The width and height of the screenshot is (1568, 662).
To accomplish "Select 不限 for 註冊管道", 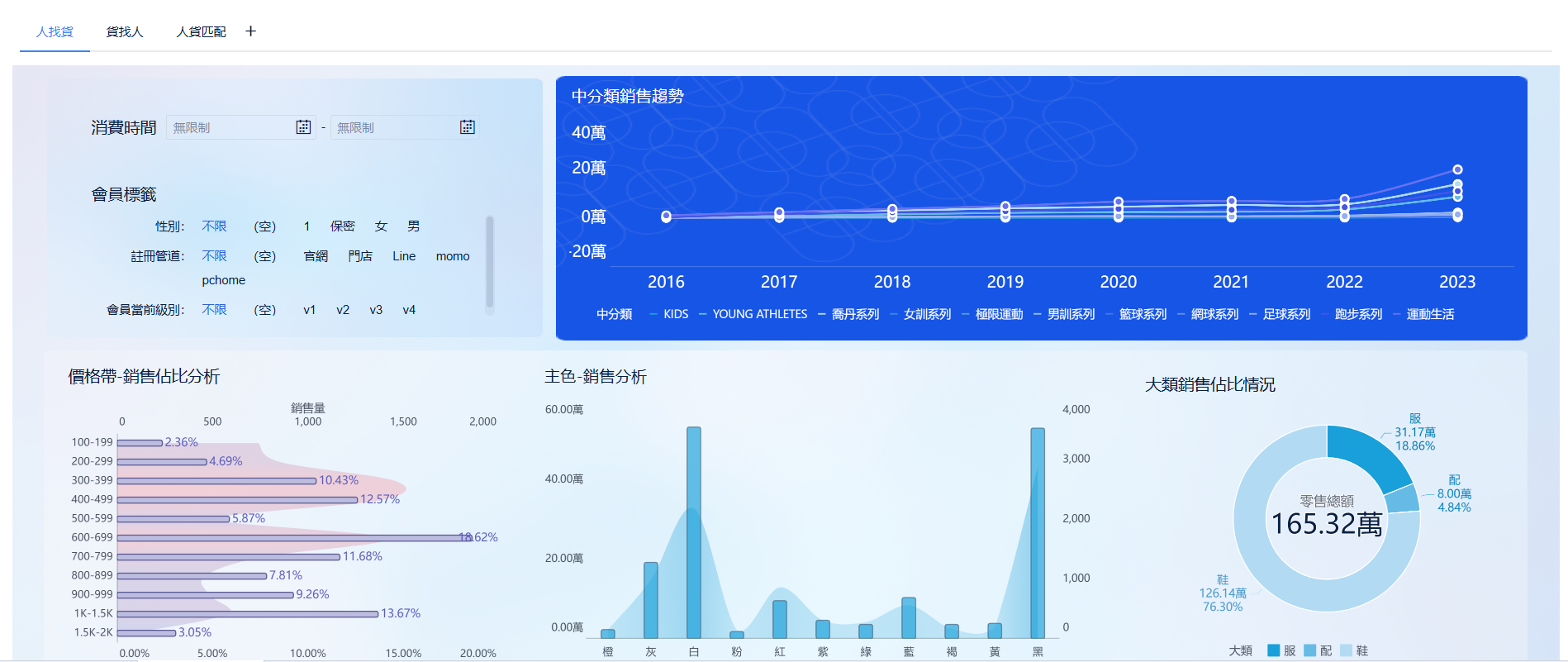I will point(214,256).
